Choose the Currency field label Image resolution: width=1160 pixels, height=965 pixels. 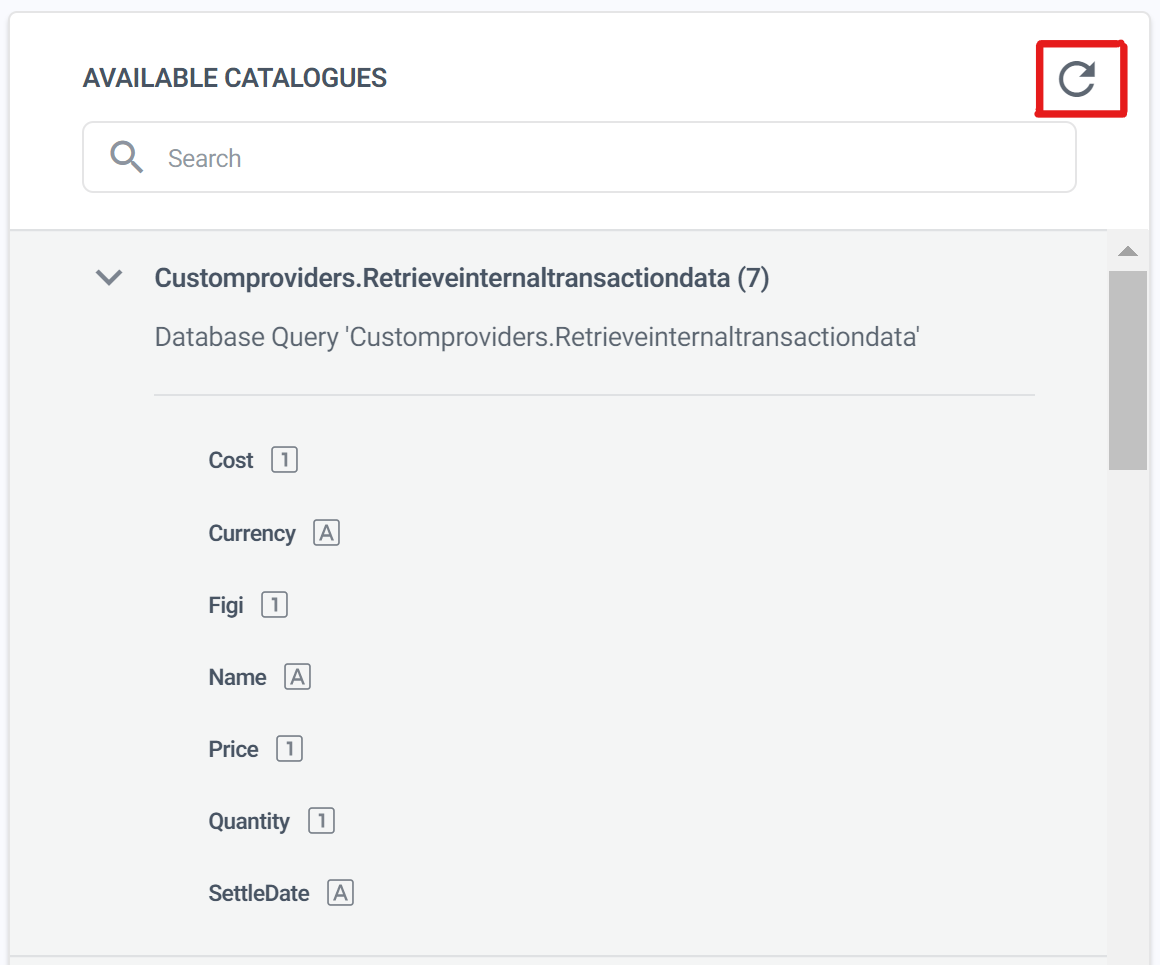point(252,533)
